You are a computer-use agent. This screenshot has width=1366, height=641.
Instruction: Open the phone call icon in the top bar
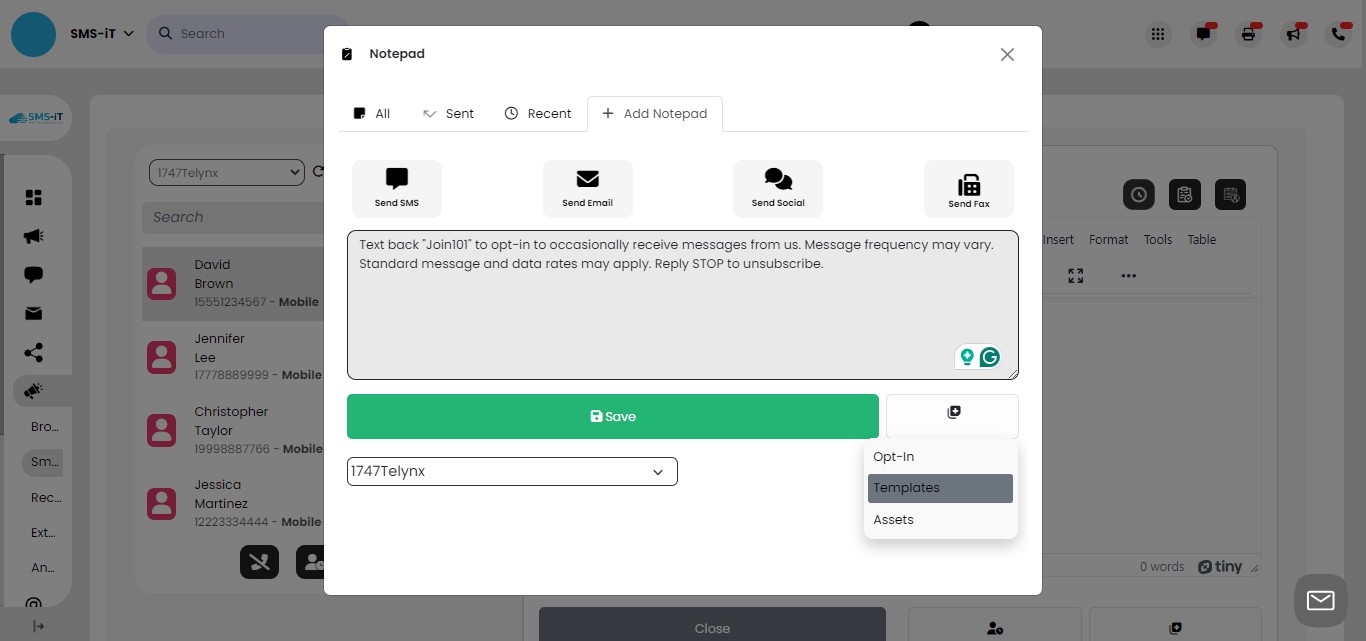[x=1339, y=33]
